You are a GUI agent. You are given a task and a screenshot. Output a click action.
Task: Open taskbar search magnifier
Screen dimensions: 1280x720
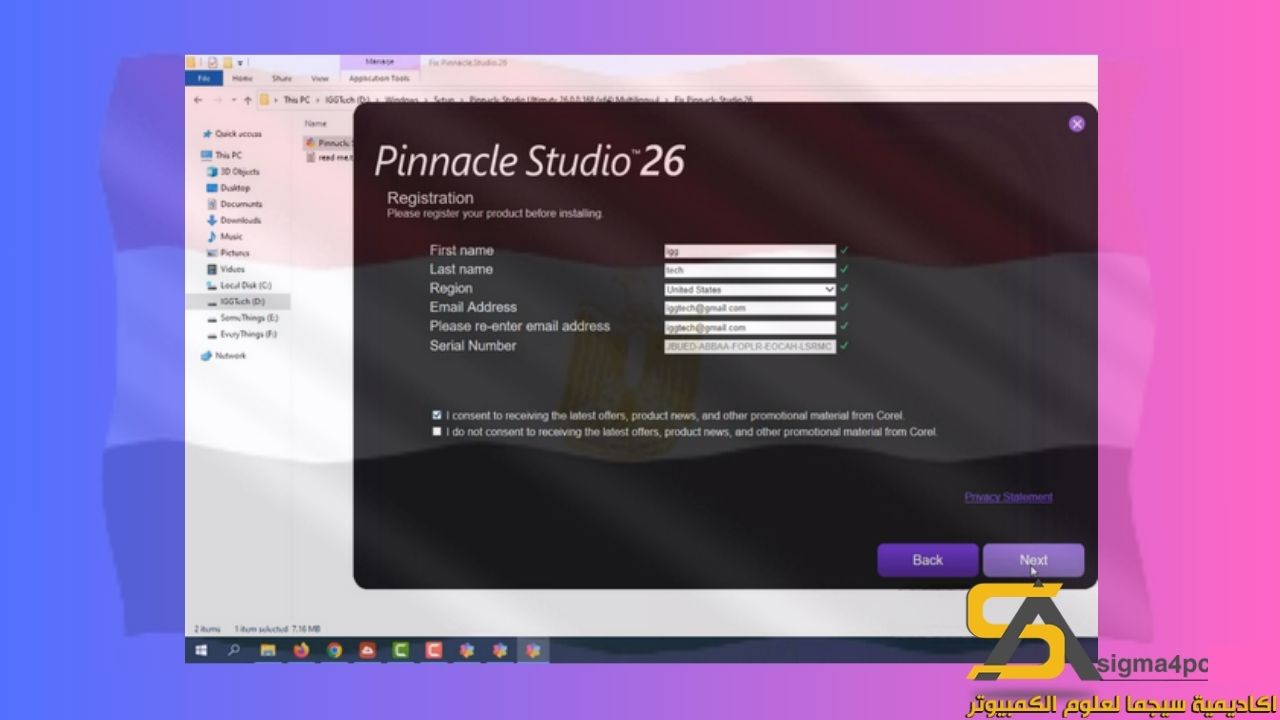tap(234, 651)
